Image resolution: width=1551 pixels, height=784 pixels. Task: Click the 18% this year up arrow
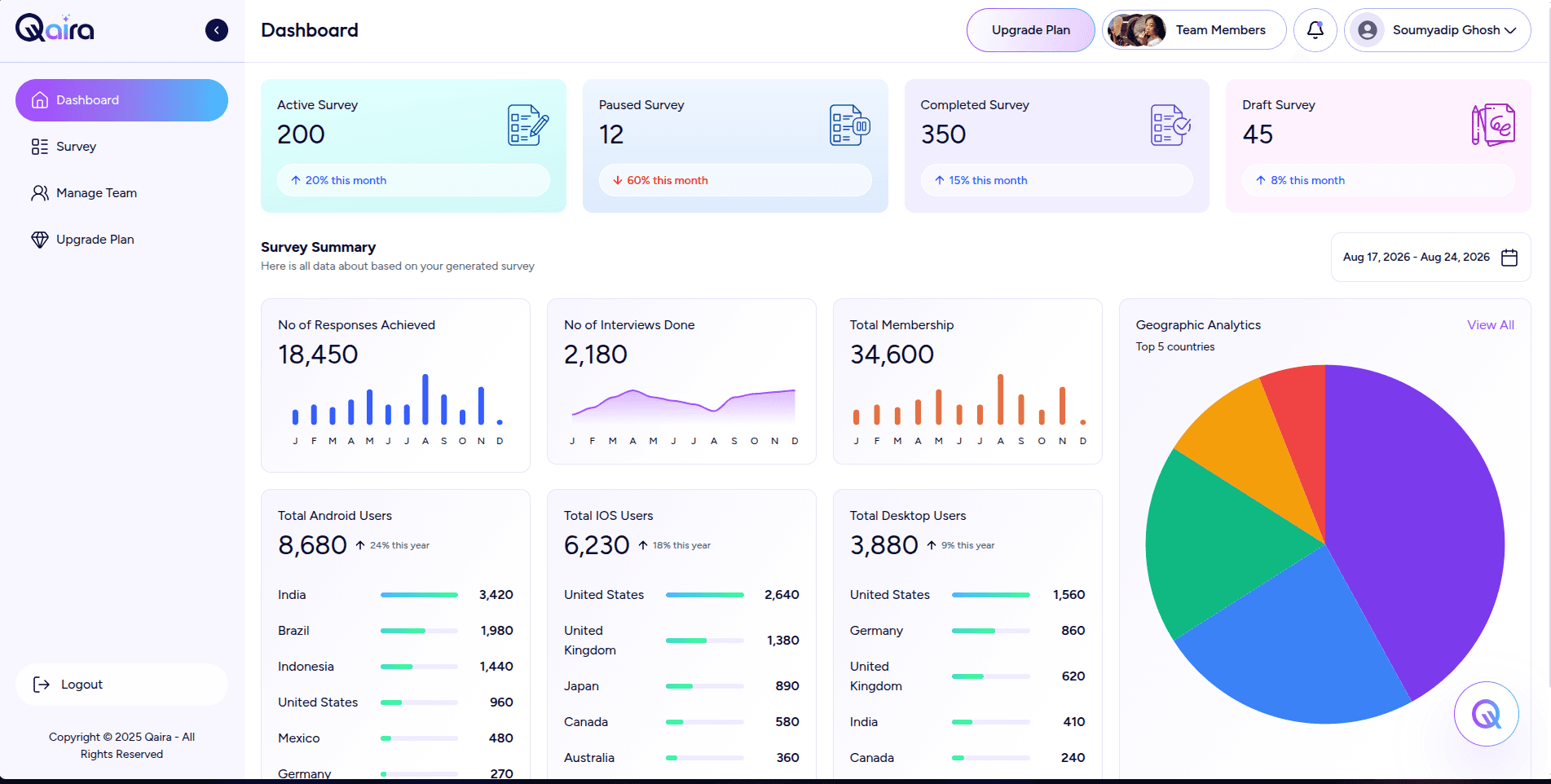643,545
